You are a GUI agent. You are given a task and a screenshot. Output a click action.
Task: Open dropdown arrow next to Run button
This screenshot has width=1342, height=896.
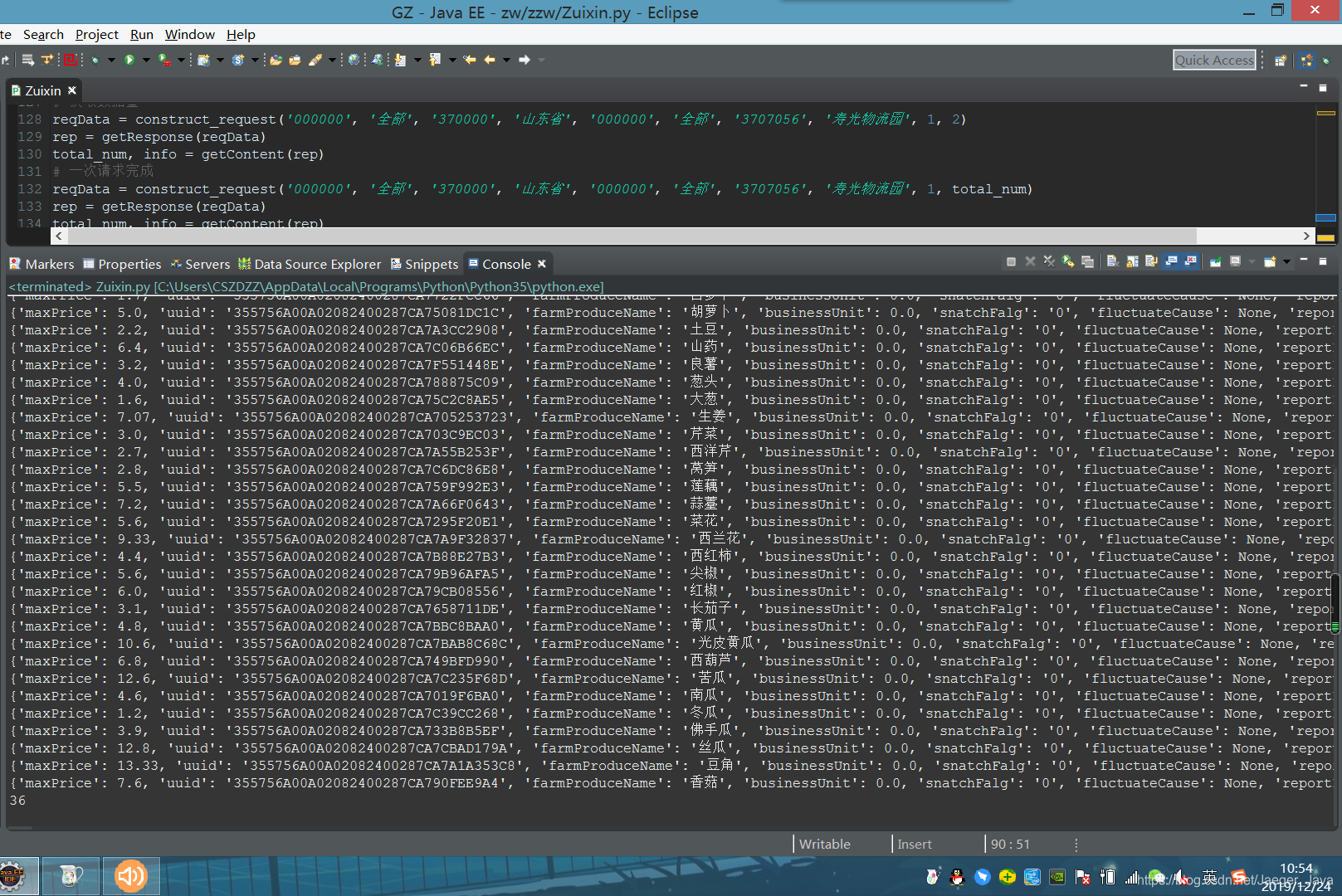pyautogui.click(x=146, y=60)
